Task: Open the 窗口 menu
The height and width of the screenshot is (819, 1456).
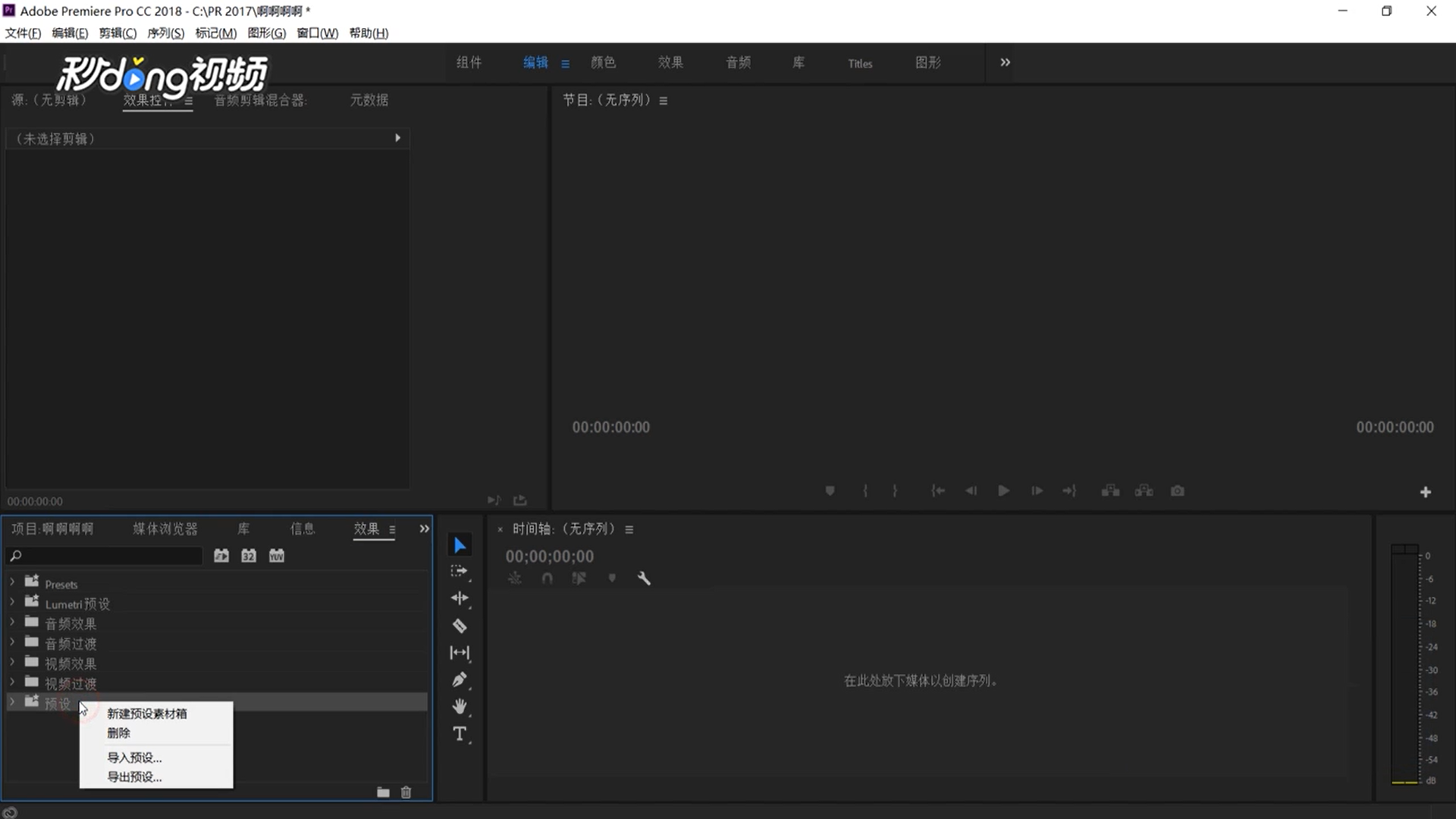Action: pos(317,33)
